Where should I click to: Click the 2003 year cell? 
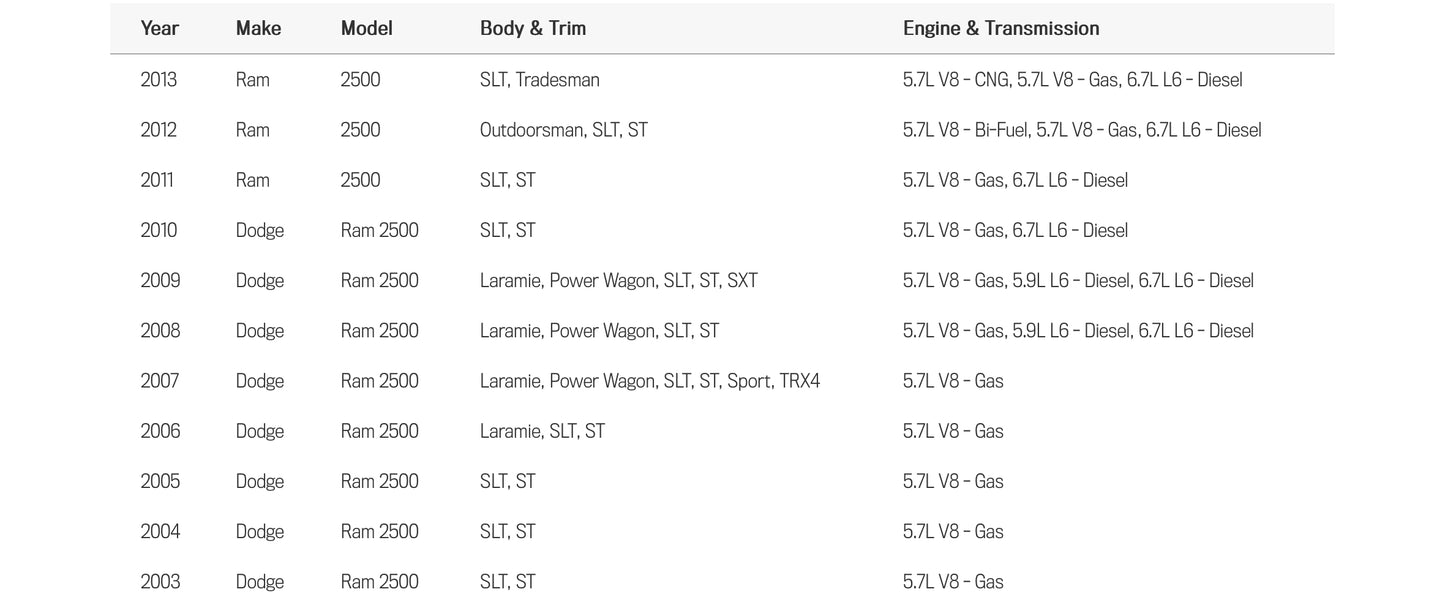point(160,581)
